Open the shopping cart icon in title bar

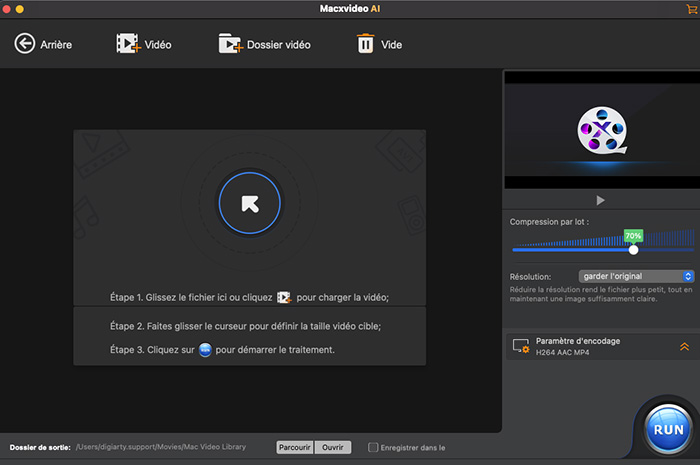click(x=692, y=8)
